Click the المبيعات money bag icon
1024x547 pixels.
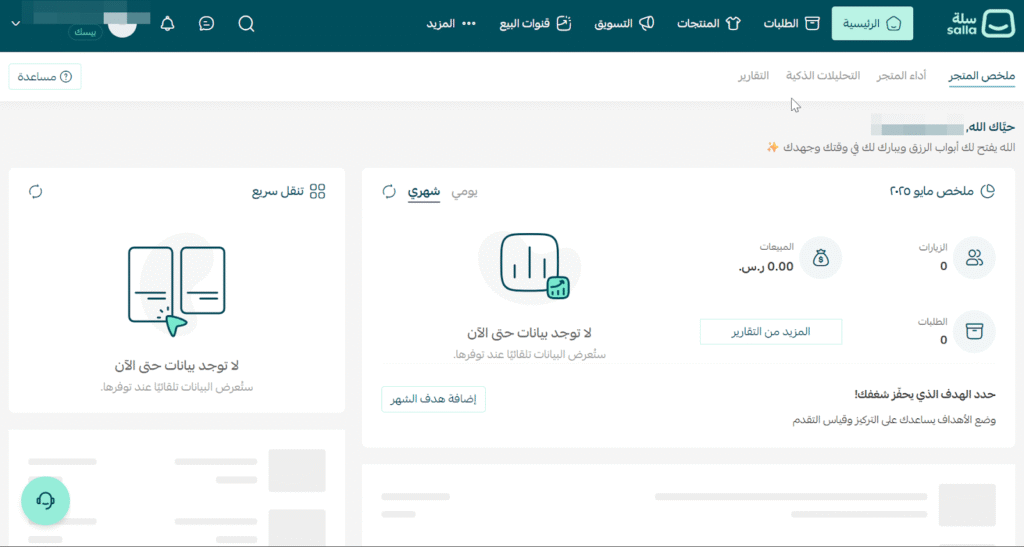tap(821, 258)
